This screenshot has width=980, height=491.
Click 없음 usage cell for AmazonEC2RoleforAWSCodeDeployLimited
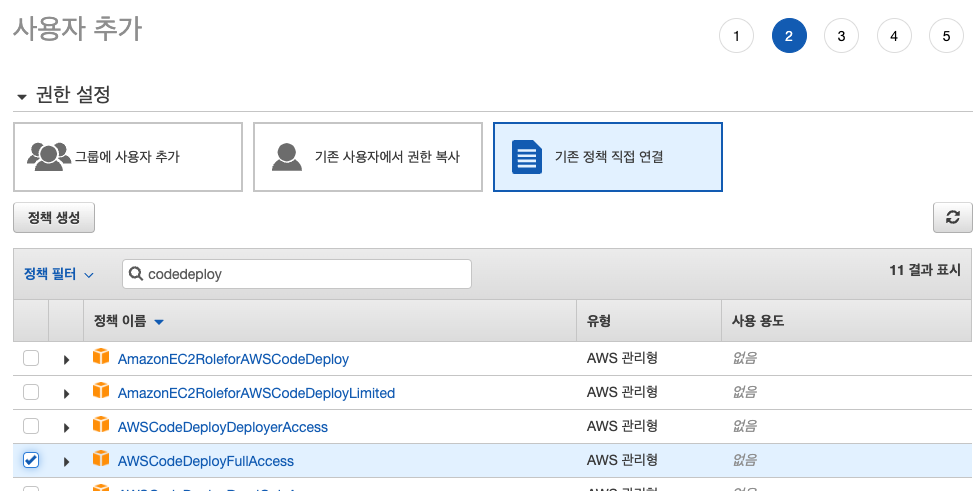(744, 392)
